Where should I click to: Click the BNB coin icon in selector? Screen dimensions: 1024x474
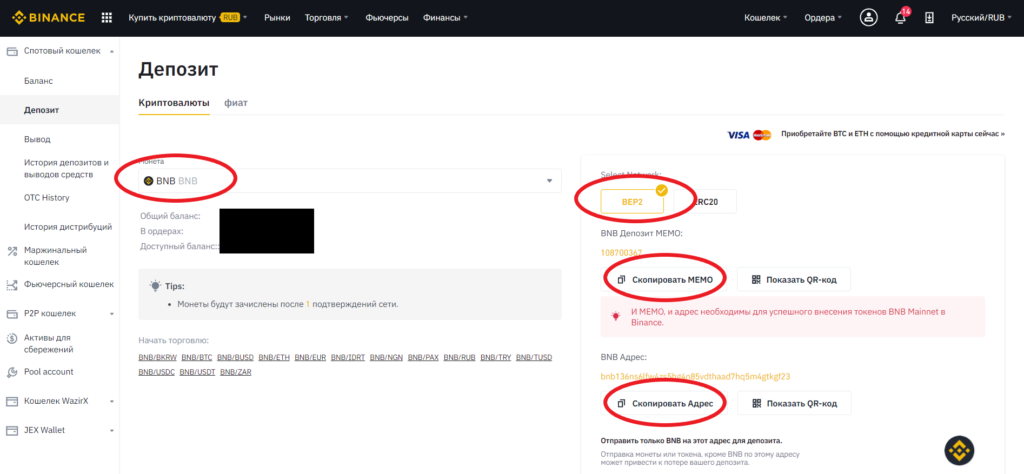[149, 181]
